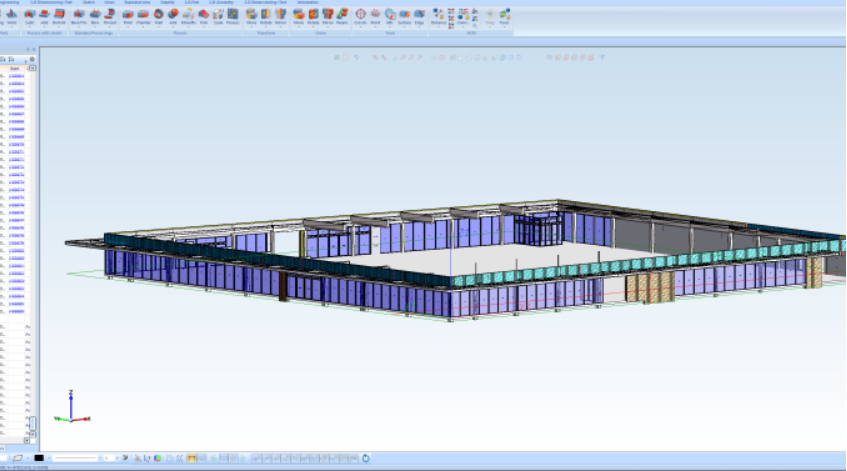Click Rotate in the Transform group
847x471 pixels.
265,16
